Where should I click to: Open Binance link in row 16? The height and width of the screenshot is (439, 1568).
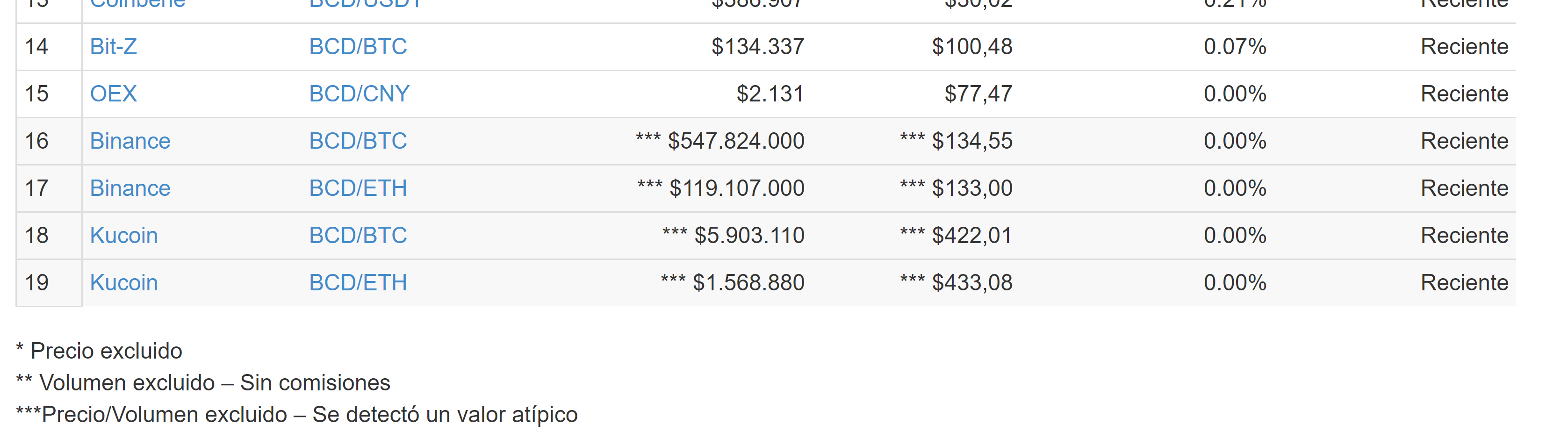point(129,141)
